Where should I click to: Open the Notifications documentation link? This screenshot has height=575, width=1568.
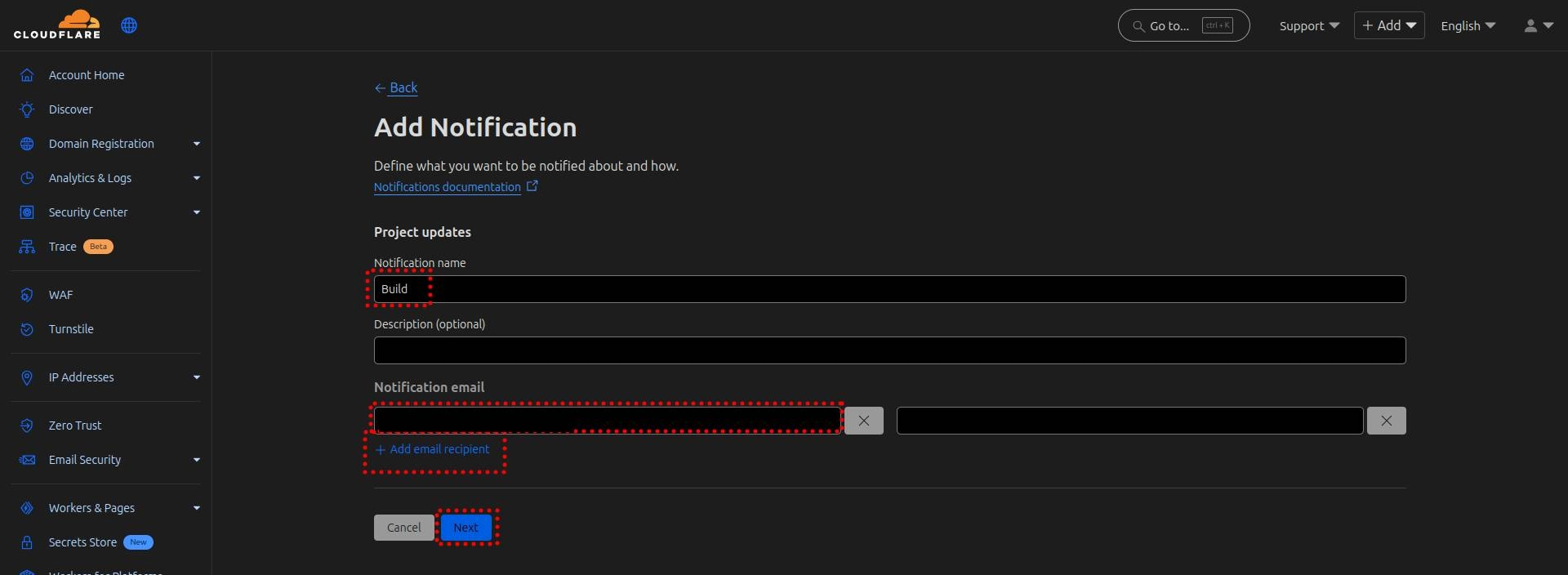click(x=448, y=187)
